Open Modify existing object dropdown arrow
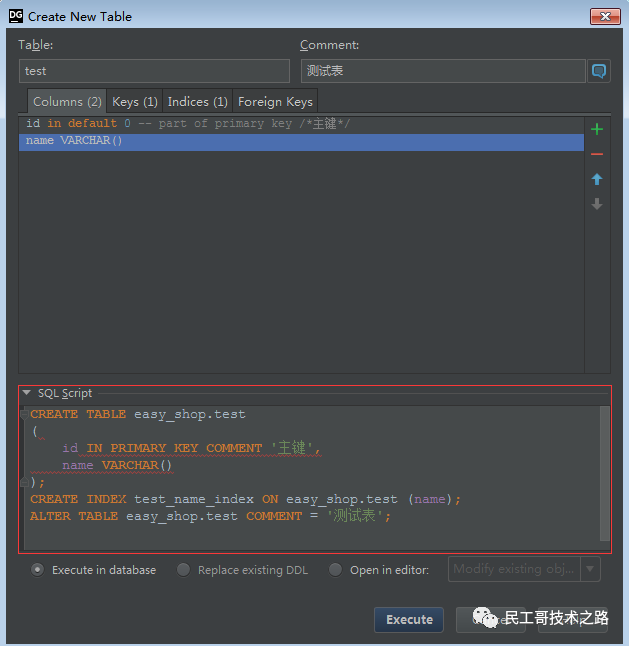629x646 pixels. (590, 569)
